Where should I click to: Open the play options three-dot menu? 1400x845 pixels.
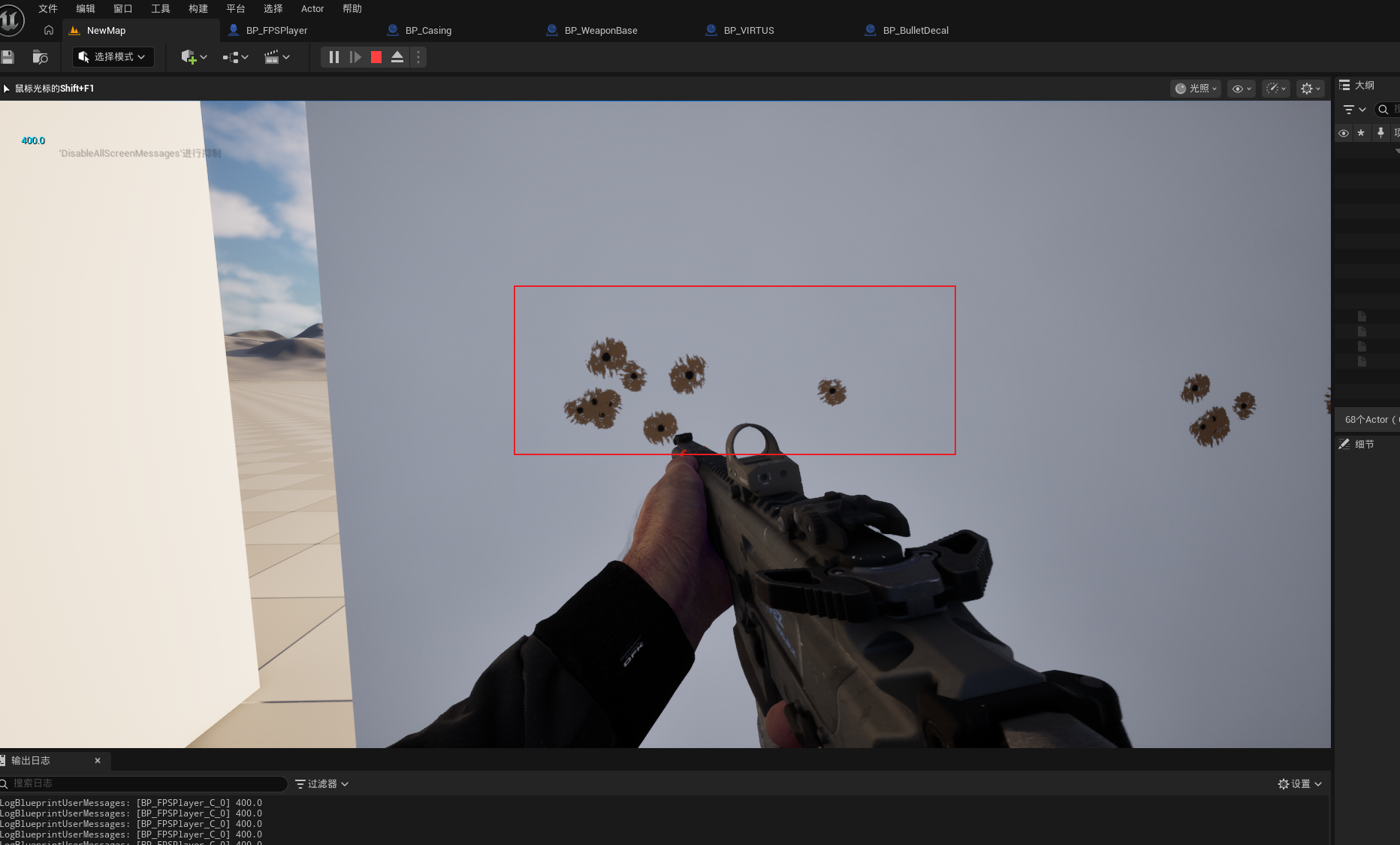pyautogui.click(x=418, y=57)
